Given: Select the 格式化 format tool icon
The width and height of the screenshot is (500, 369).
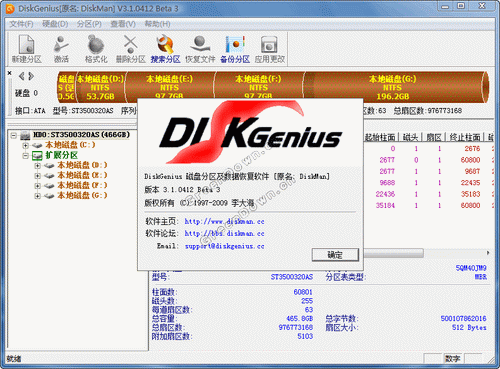Looking at the screenshot, I should click(96, 49).
